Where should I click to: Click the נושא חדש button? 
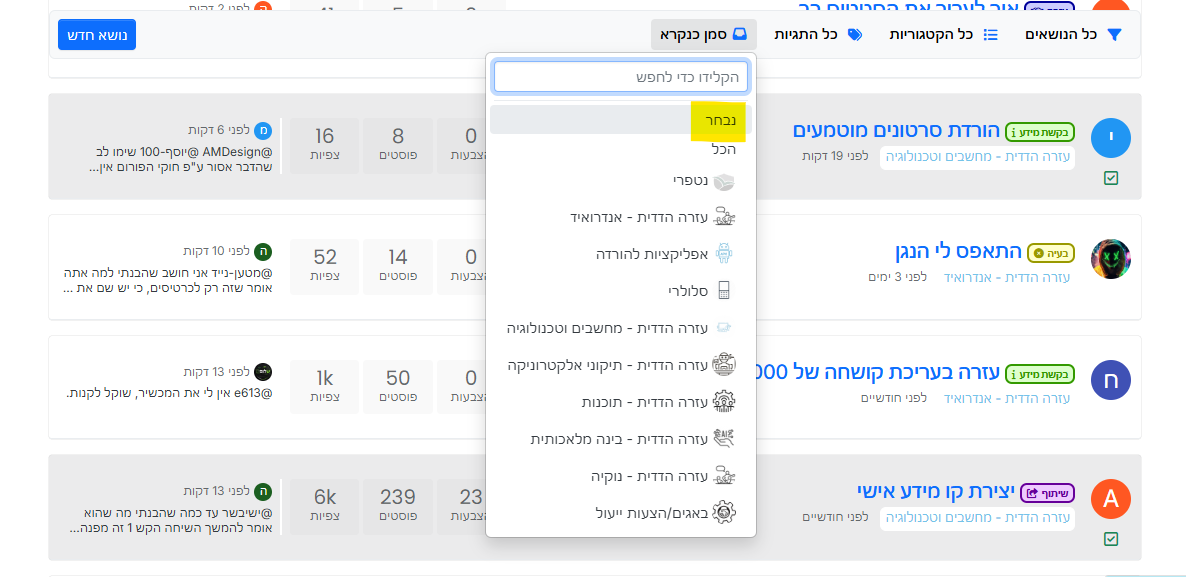tap(97, 34)
